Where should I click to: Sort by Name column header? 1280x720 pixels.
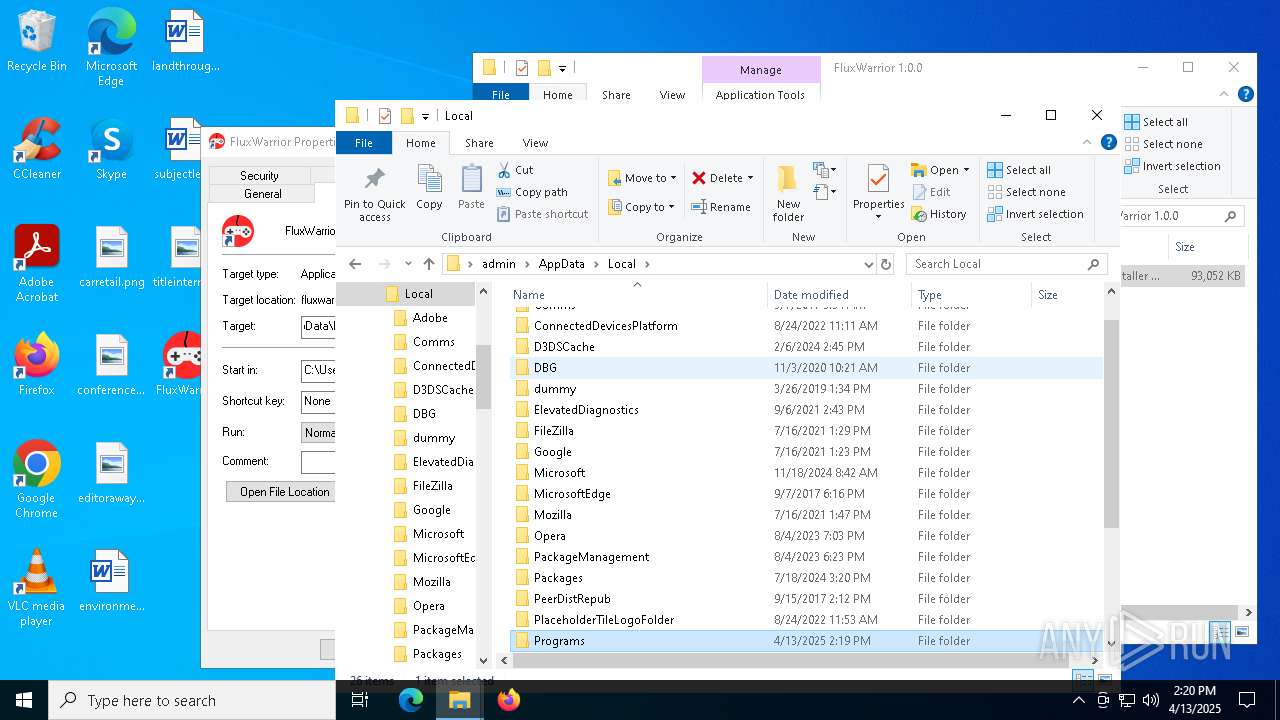[637, 295]
